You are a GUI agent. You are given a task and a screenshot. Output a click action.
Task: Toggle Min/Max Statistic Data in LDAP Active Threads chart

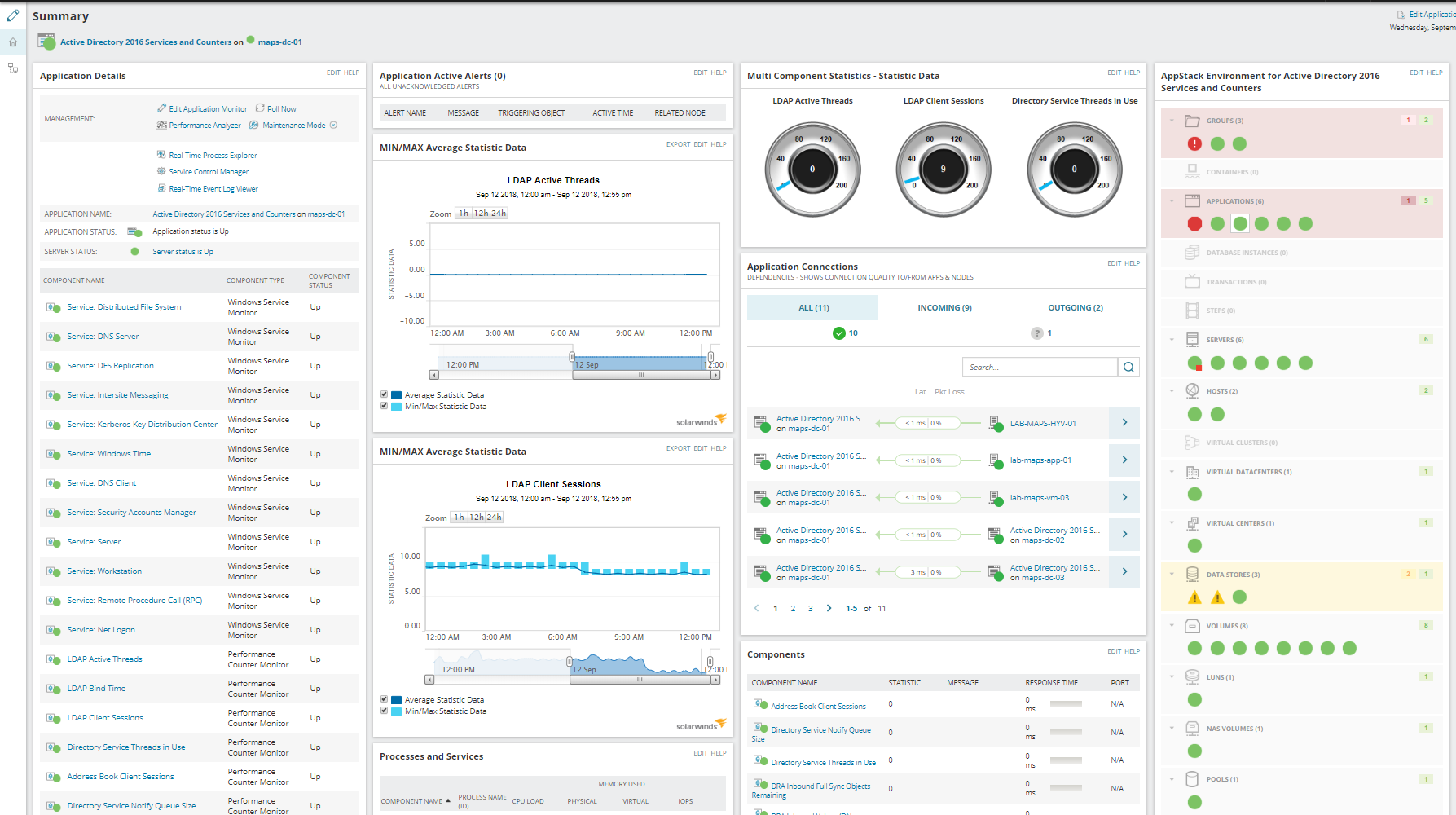point(385,406)
